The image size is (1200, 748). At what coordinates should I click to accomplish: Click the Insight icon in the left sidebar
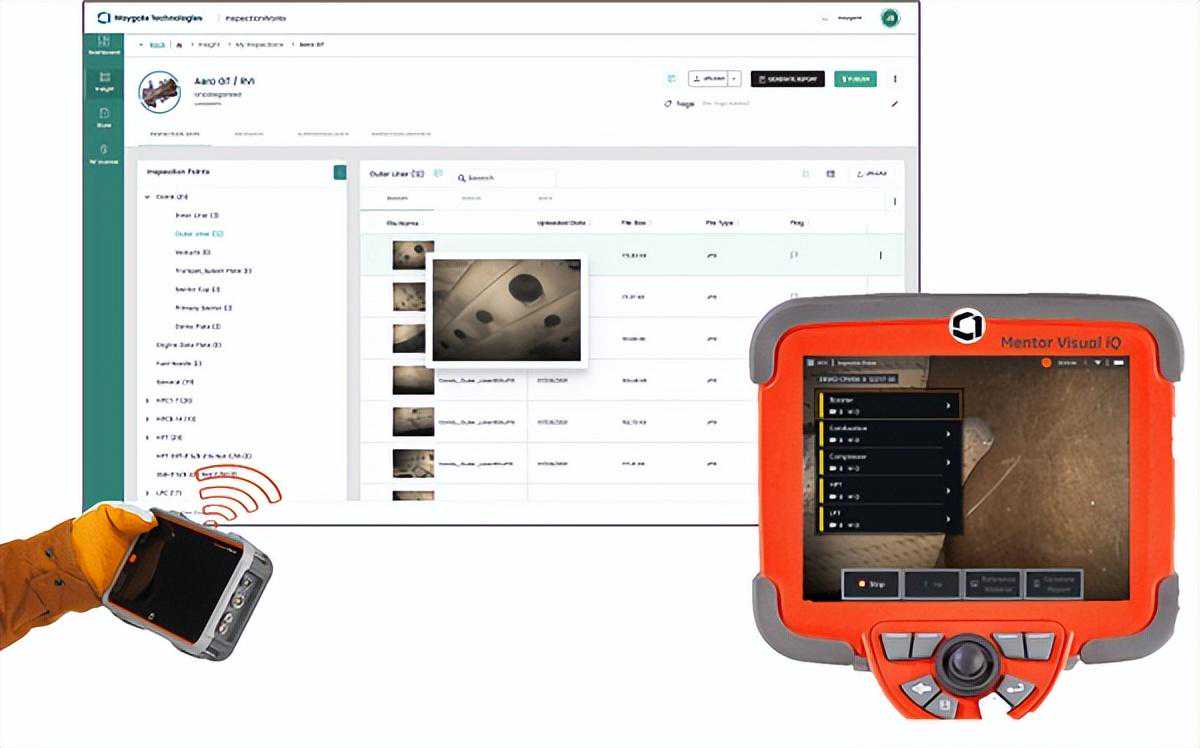point(104,81)
